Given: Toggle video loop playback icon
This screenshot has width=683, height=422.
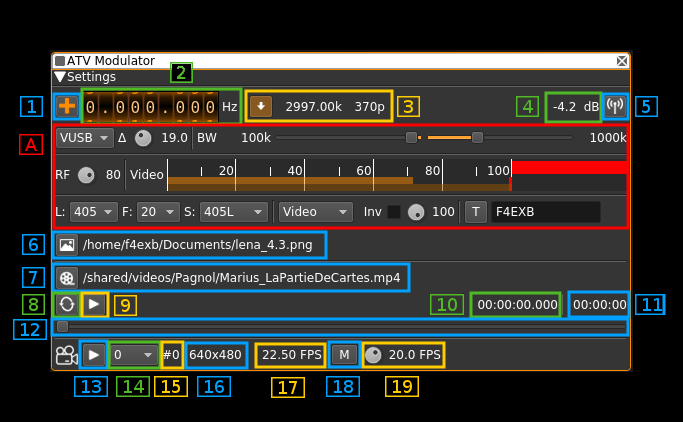Looking at the screenshot, I should point(67,304).
